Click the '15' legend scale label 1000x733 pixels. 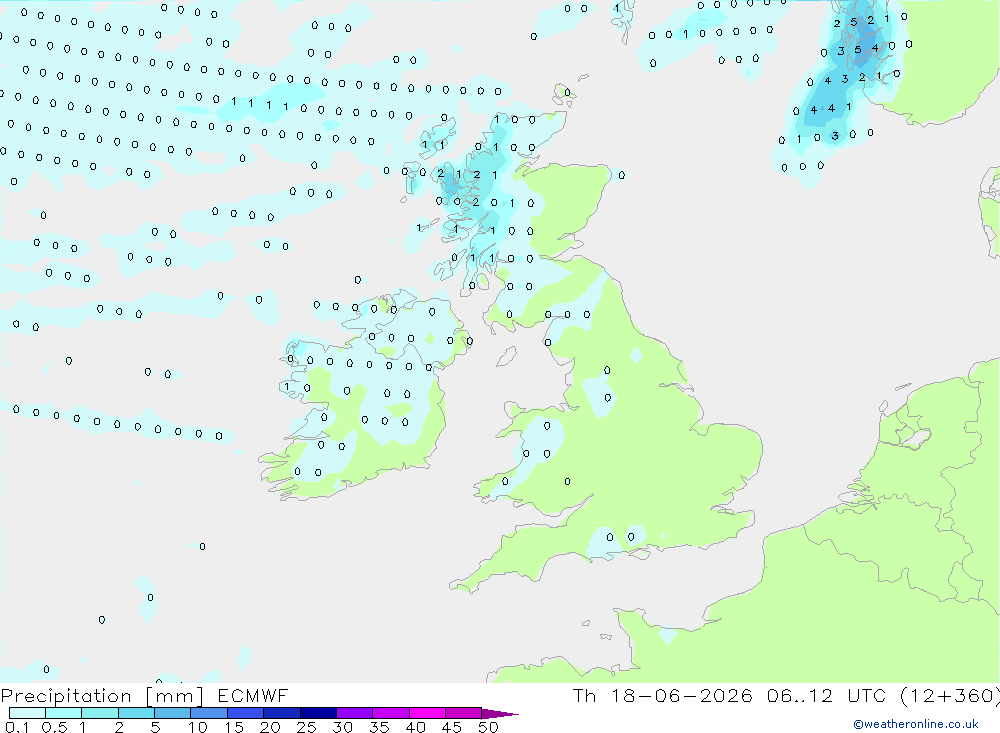(x=234, y=727)
